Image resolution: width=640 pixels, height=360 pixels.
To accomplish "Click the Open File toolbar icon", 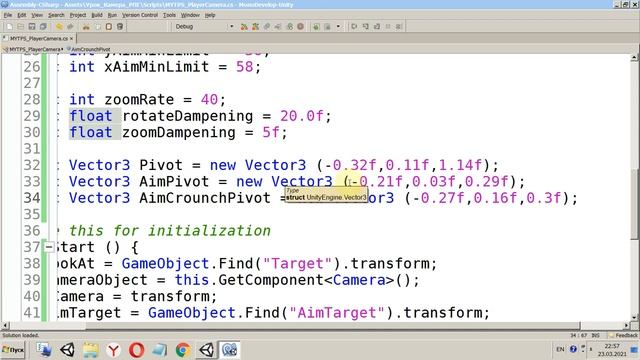I will tap(20, 27).
